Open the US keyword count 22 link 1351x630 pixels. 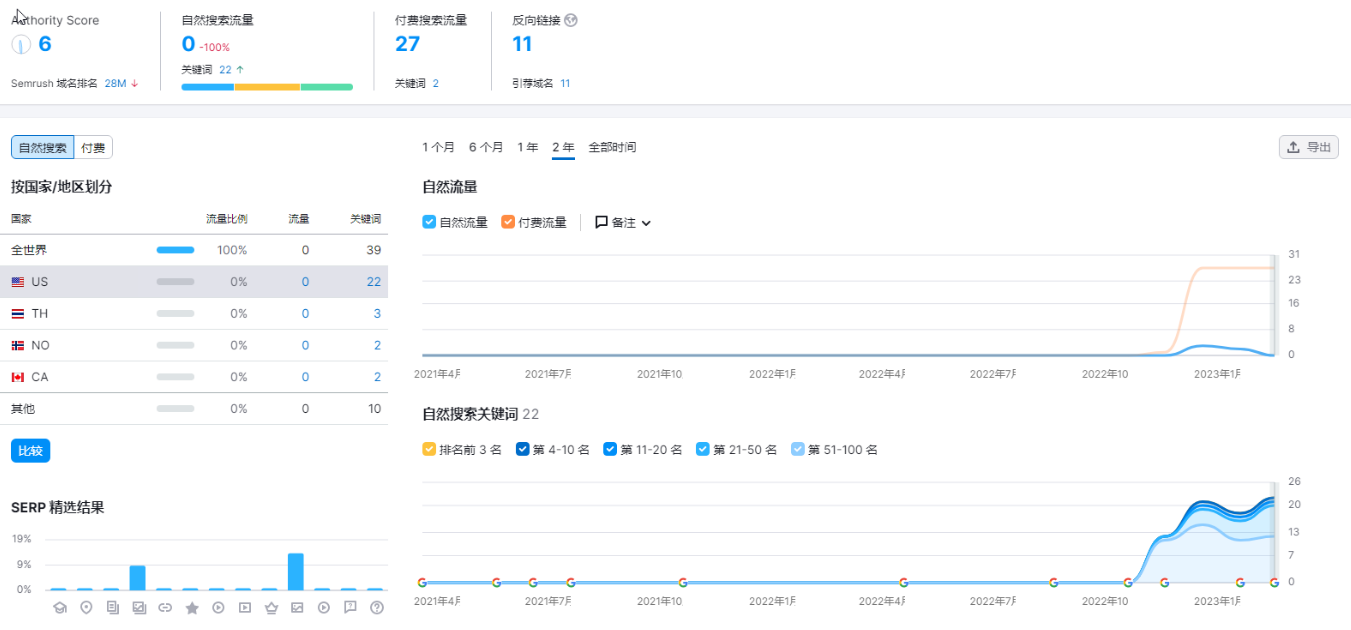tap(373, 282)
